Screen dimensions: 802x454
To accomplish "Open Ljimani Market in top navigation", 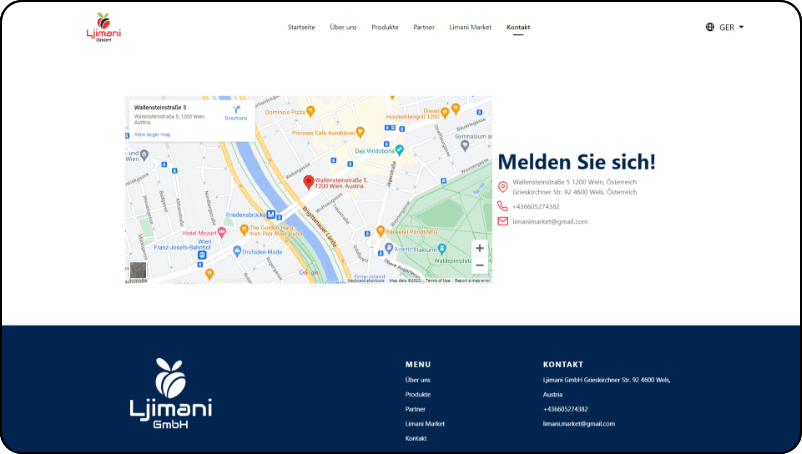I will click(470, 27).
